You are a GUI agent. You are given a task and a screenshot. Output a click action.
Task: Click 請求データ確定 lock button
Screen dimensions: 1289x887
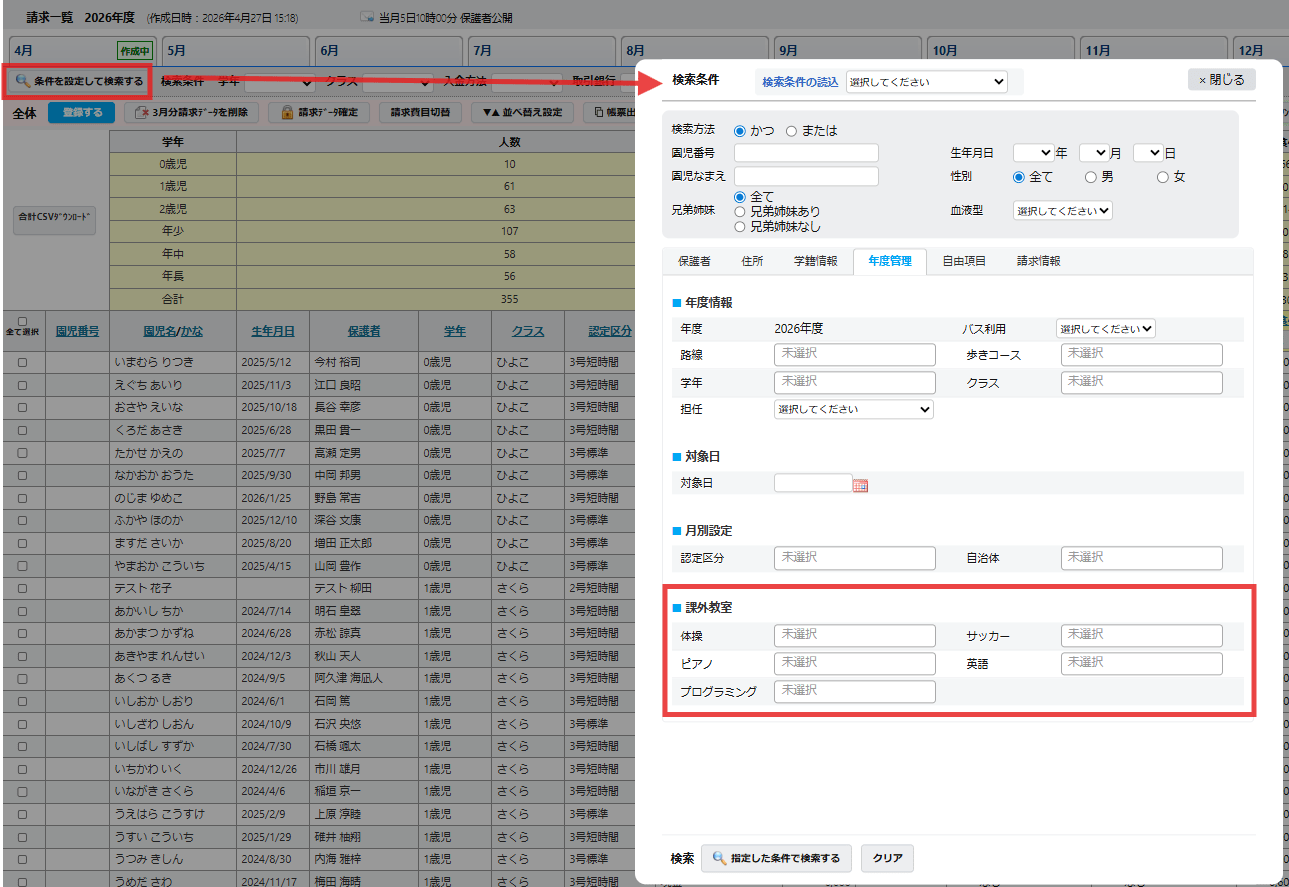click(x=320, y=113)
